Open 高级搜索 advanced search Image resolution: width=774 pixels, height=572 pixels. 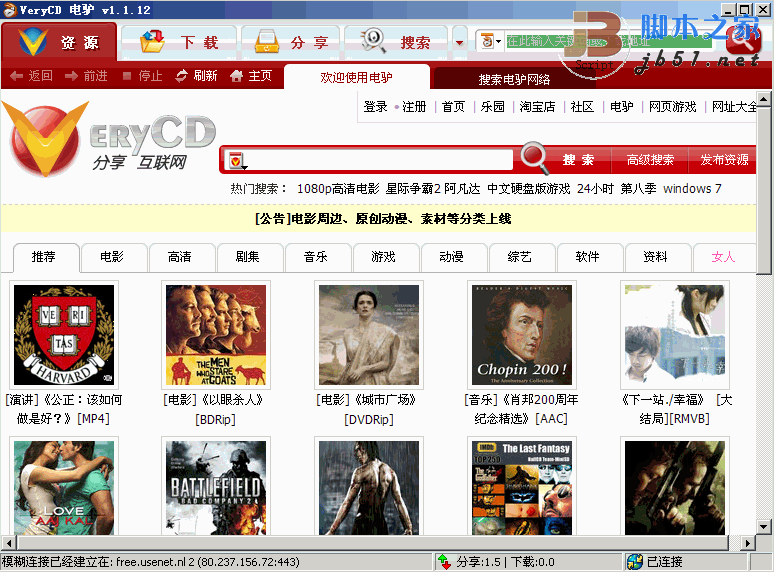coord(650,160)
